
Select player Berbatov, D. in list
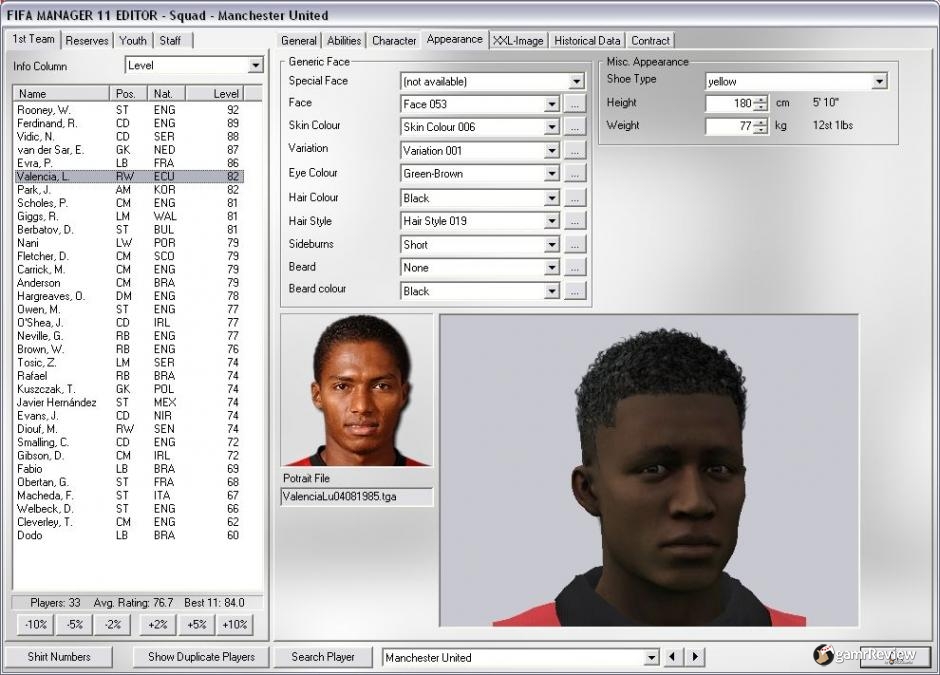[129, 230]
